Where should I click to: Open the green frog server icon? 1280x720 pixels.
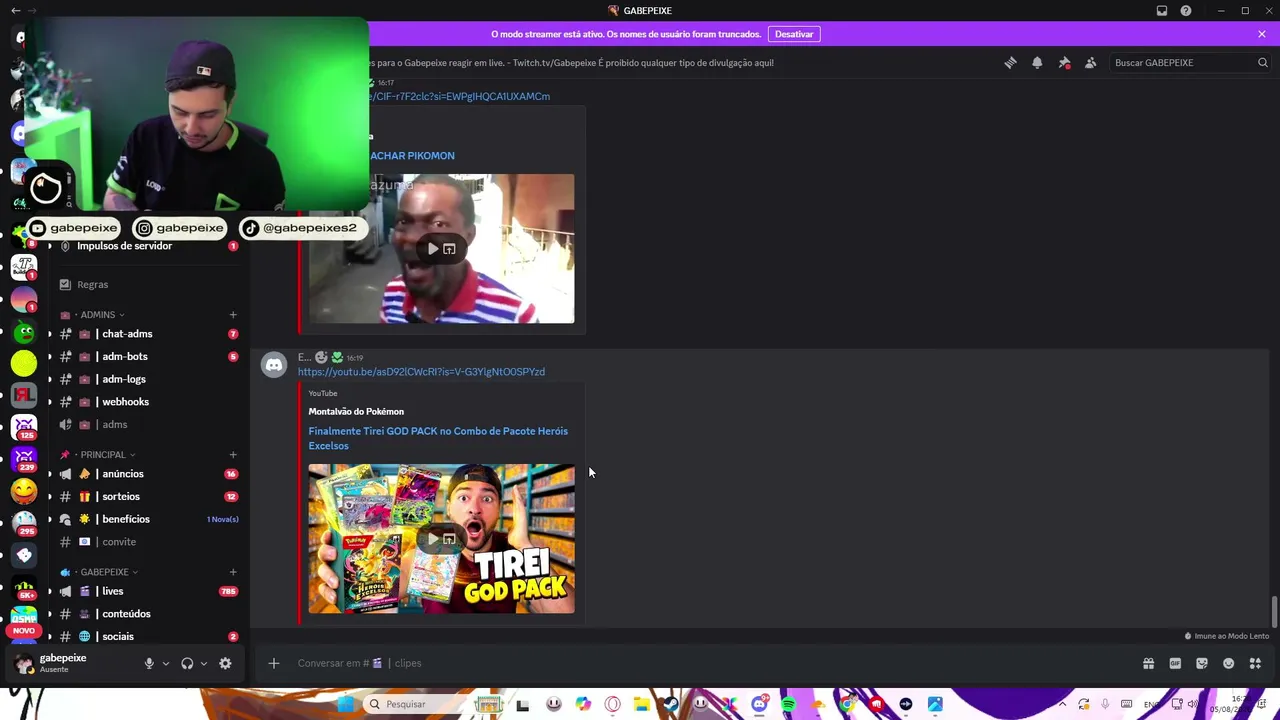click(x=24, y=333)
